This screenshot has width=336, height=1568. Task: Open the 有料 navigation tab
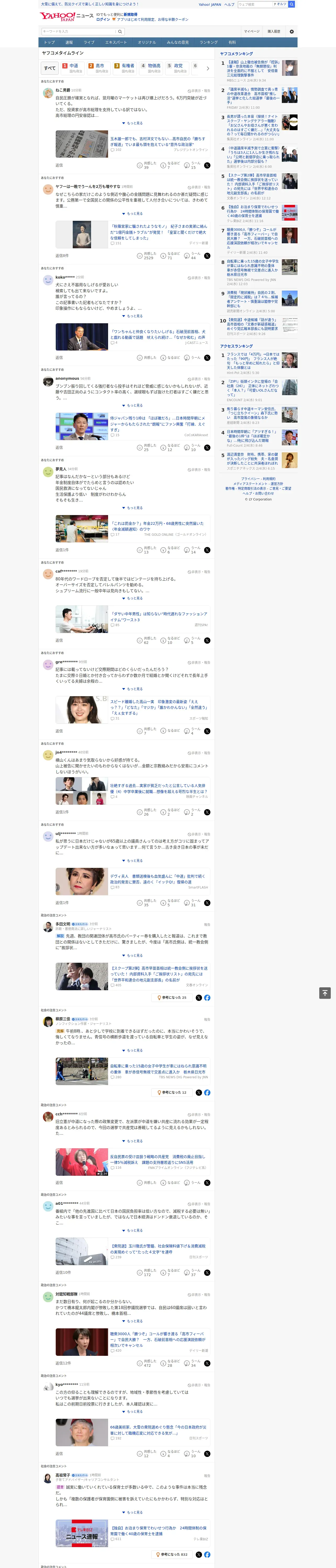[232, 43]
